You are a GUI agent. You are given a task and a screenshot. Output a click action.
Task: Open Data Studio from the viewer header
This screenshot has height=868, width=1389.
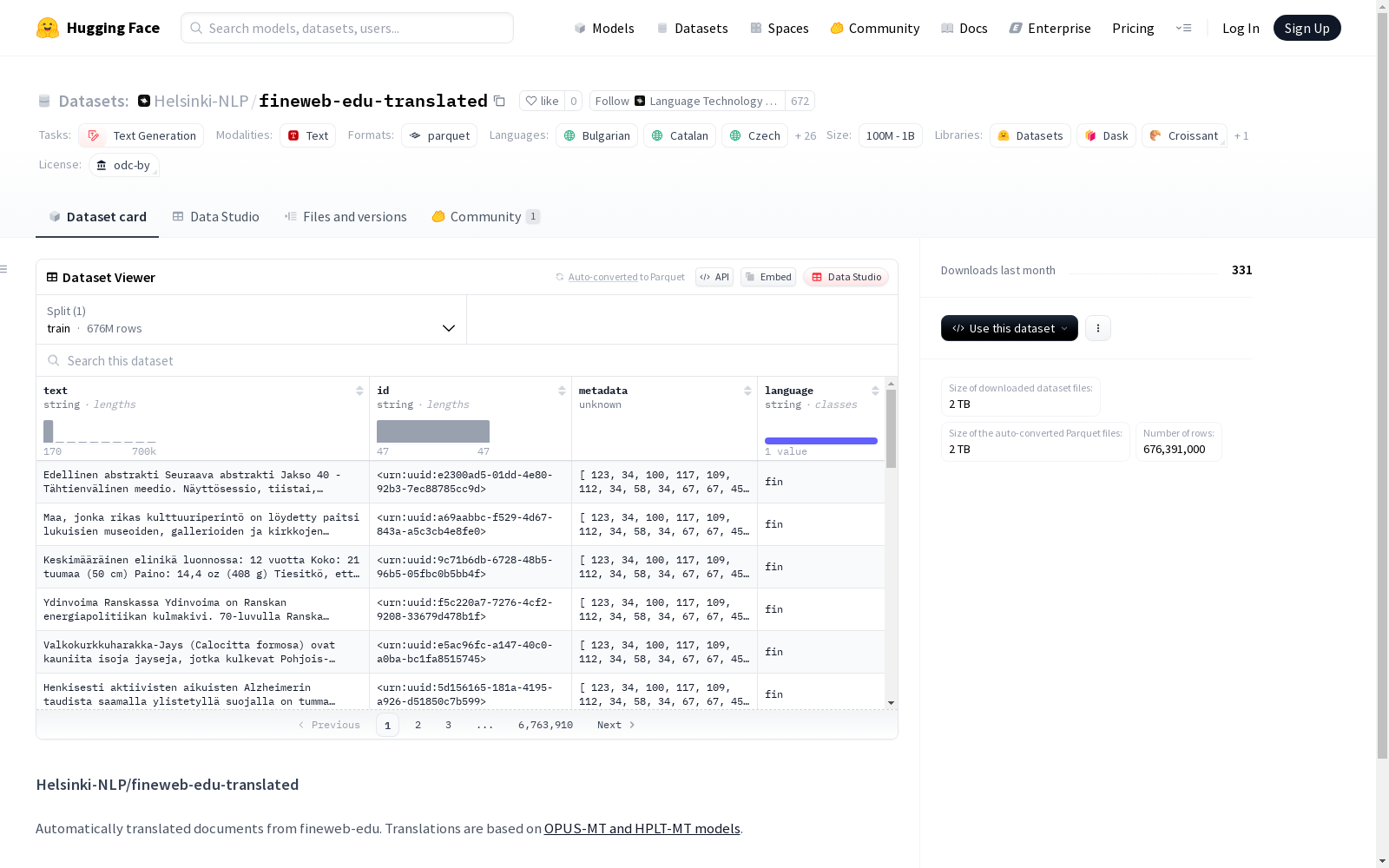[x=846, y=277]
